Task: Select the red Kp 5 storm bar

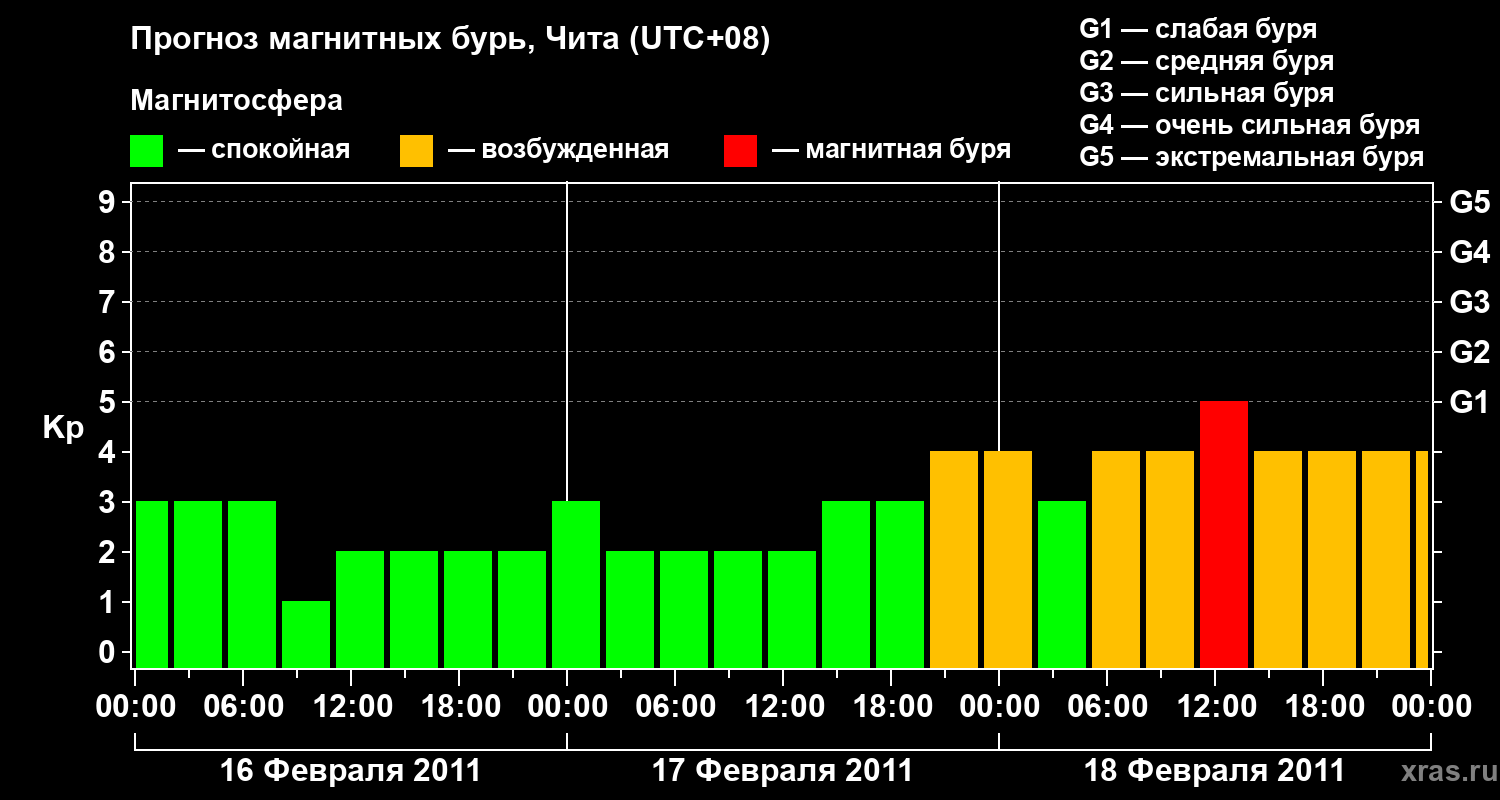Action: (1224, 534)
